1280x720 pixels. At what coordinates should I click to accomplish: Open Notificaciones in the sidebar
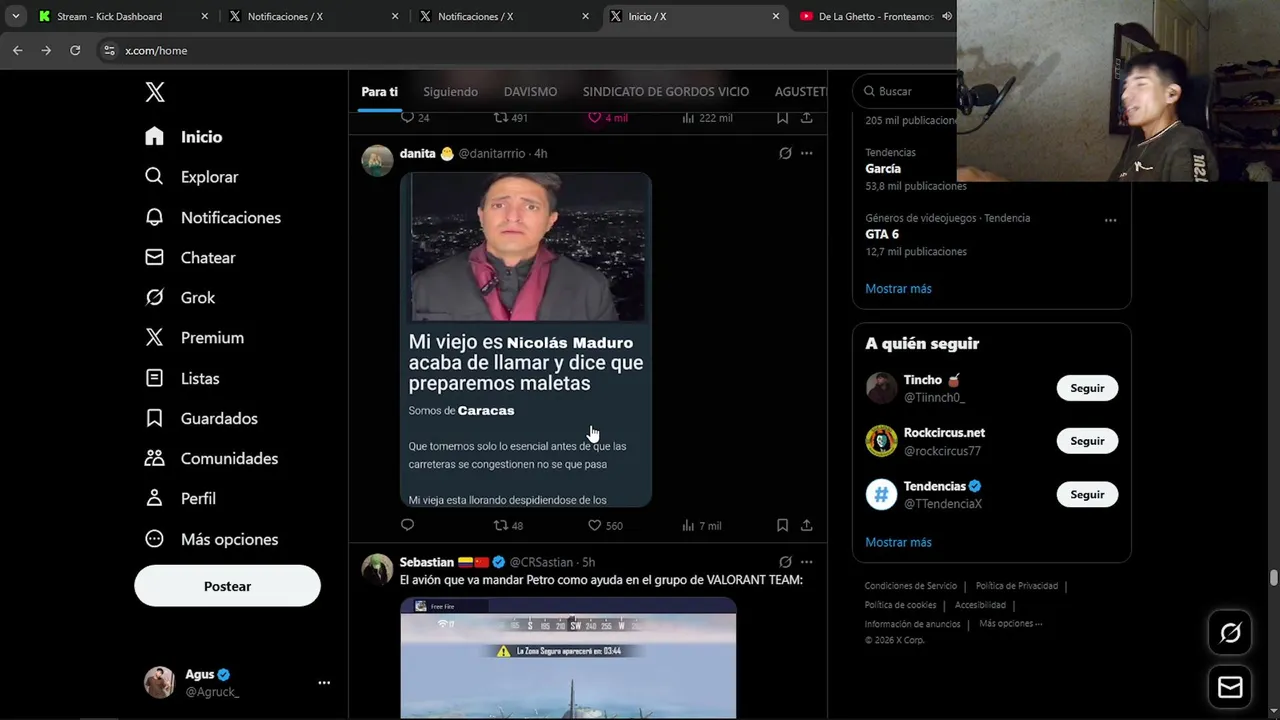(x=212, y=217)
